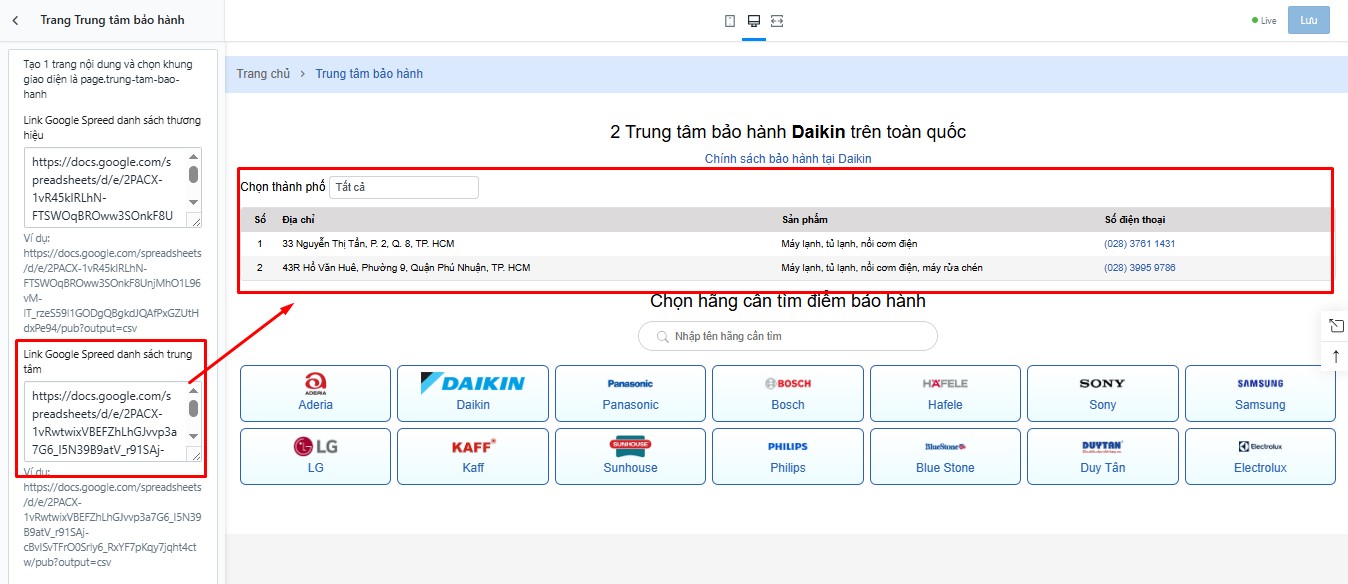Click the magnifier icon in the brand search box
Image resolution: width=1348 pixels, height=584 pixels.
pos(662,336)
